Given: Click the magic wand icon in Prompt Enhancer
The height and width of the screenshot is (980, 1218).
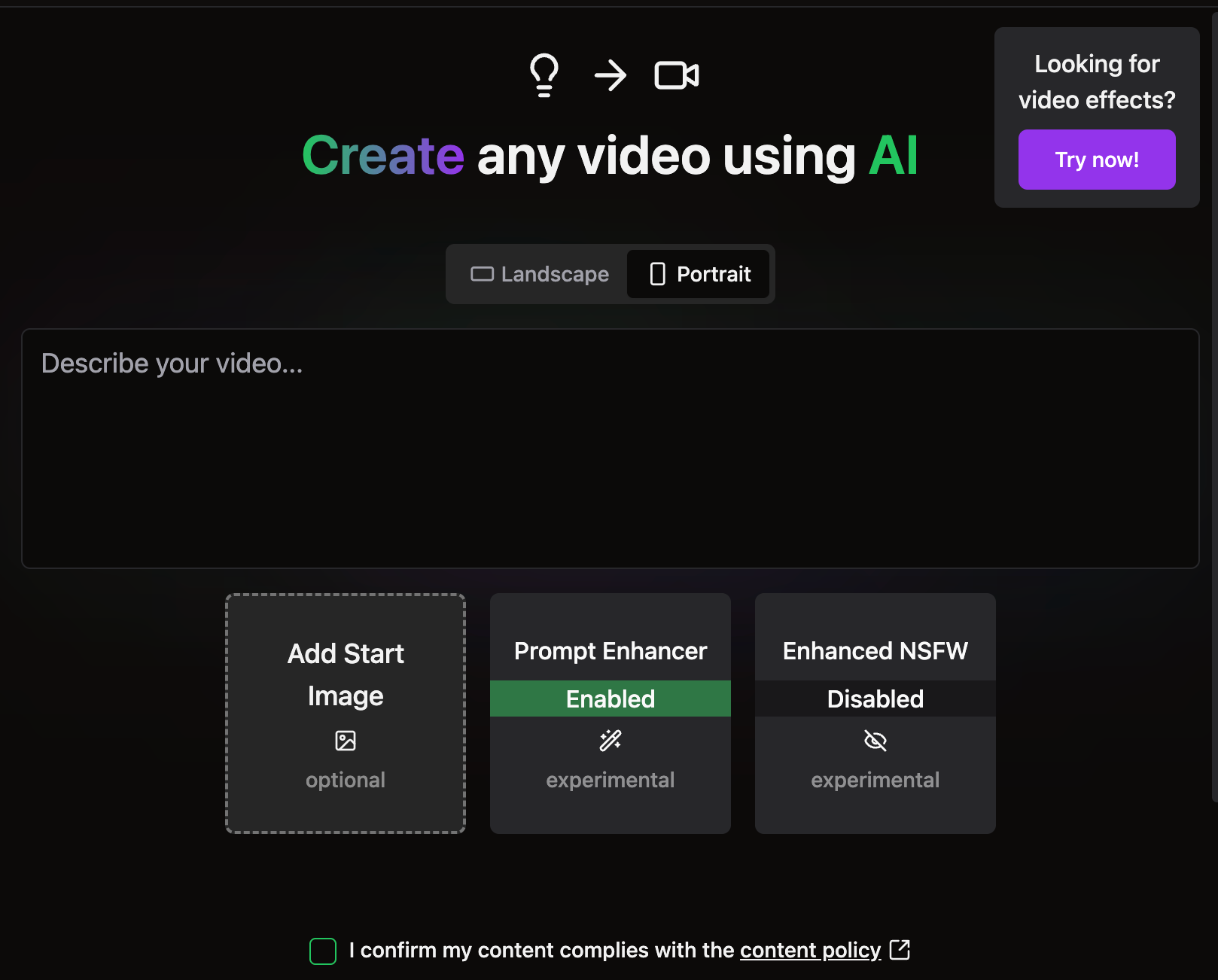Looking at the screenshot, I should click(610, 741).
